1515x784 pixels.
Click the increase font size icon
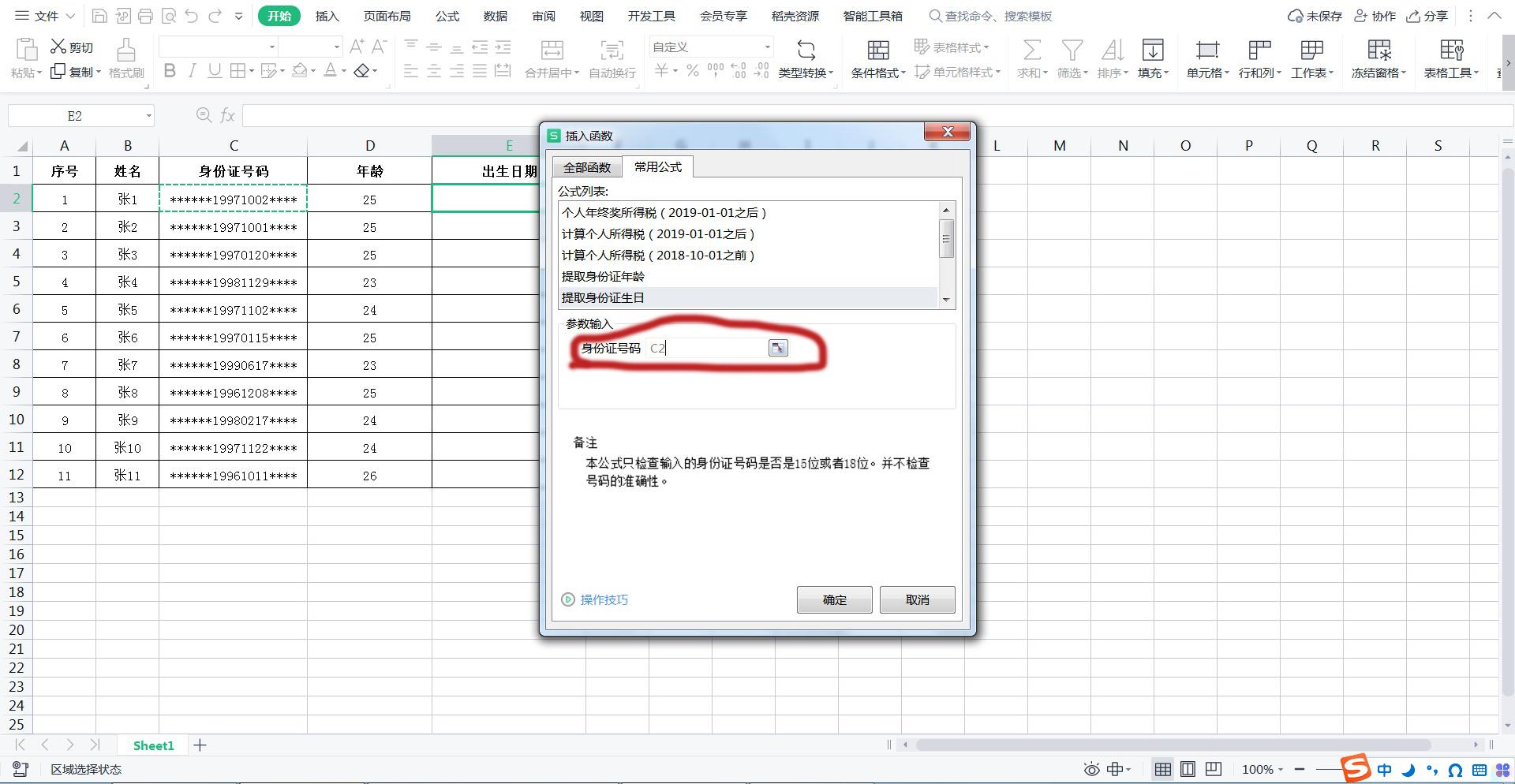click(x=357, y=47)
